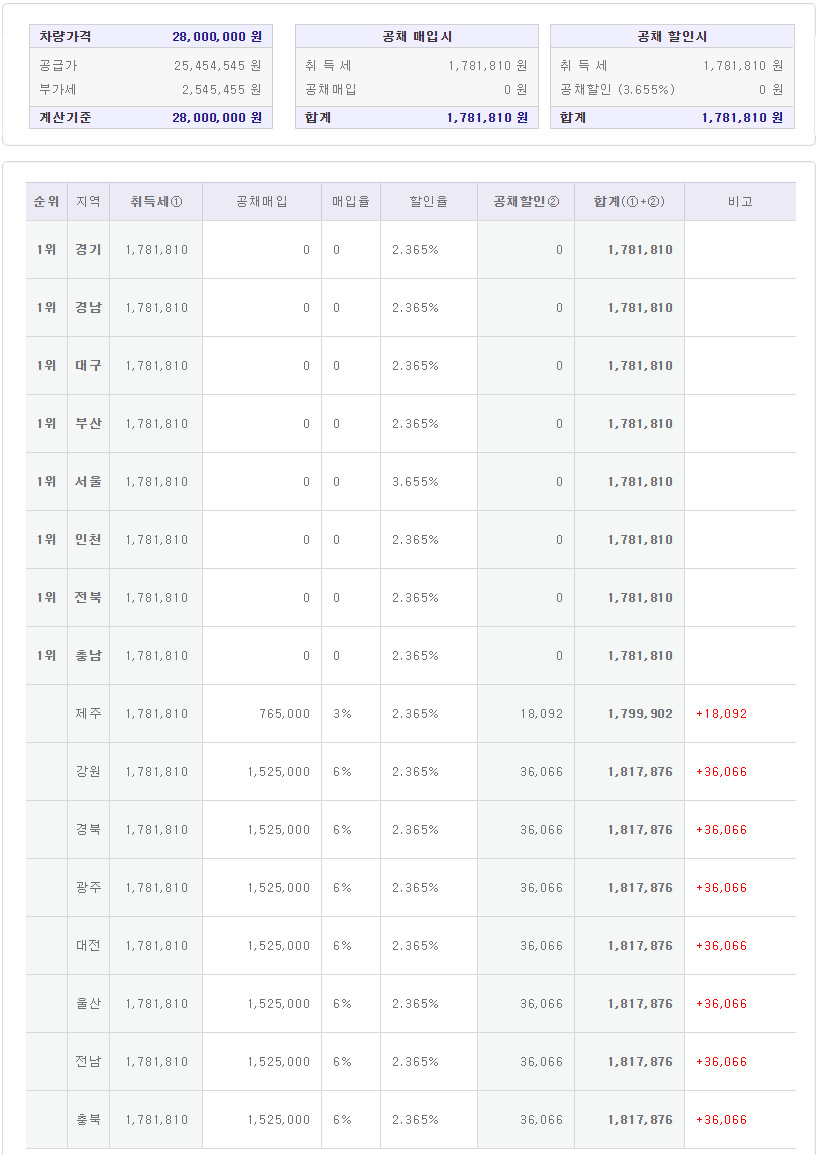The width and height of the screenshot is (821, 1155).
Task: Select the 강원 region cell
Action: click(x=88, y=772)
